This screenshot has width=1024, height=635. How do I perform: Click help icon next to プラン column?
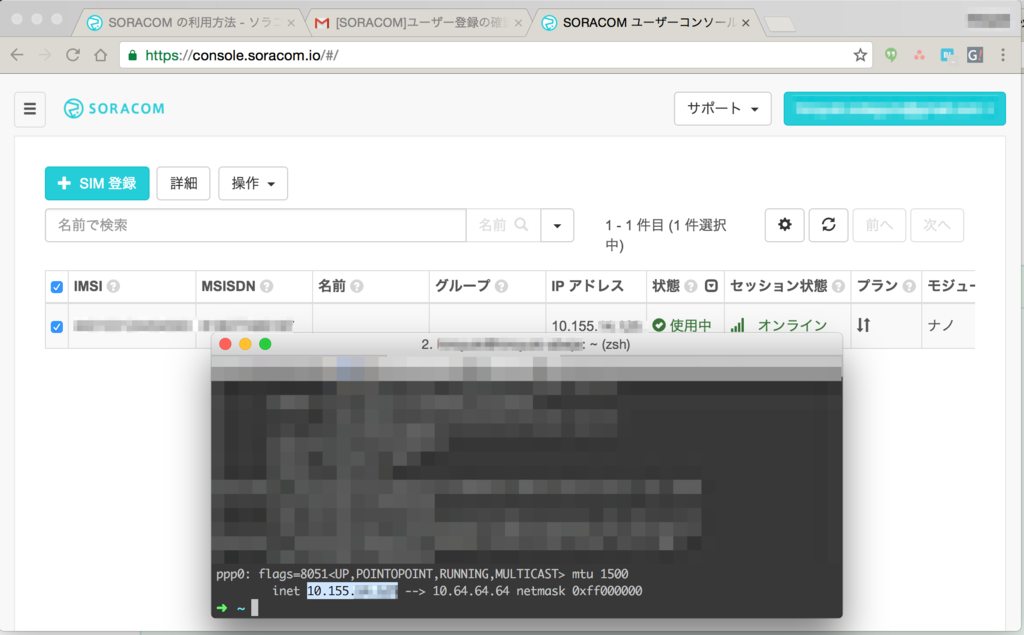click(x=909, y=286)
